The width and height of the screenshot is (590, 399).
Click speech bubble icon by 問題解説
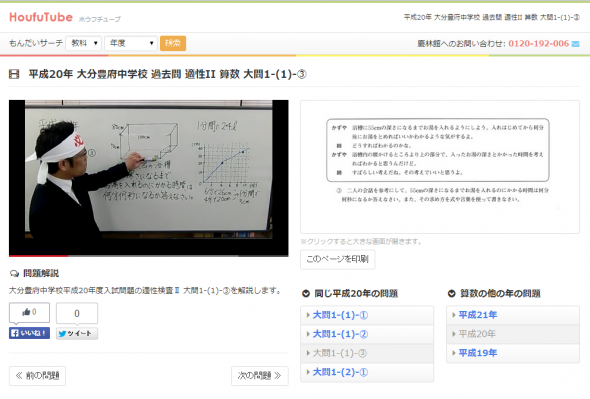14,274
